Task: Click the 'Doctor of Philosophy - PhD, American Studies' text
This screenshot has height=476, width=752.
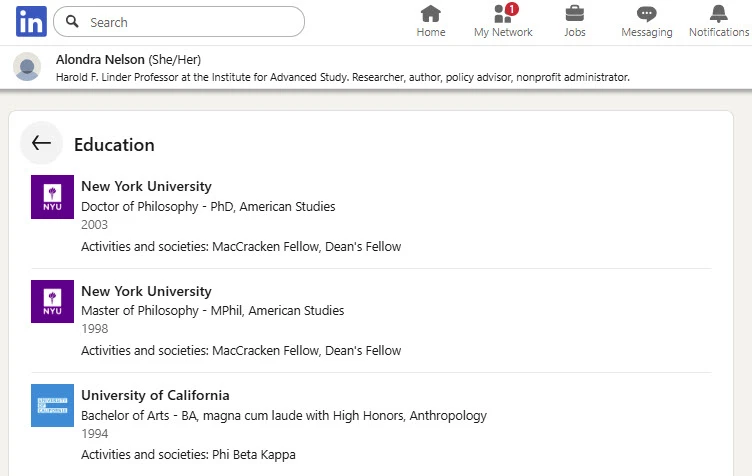Action: (208, 207)
